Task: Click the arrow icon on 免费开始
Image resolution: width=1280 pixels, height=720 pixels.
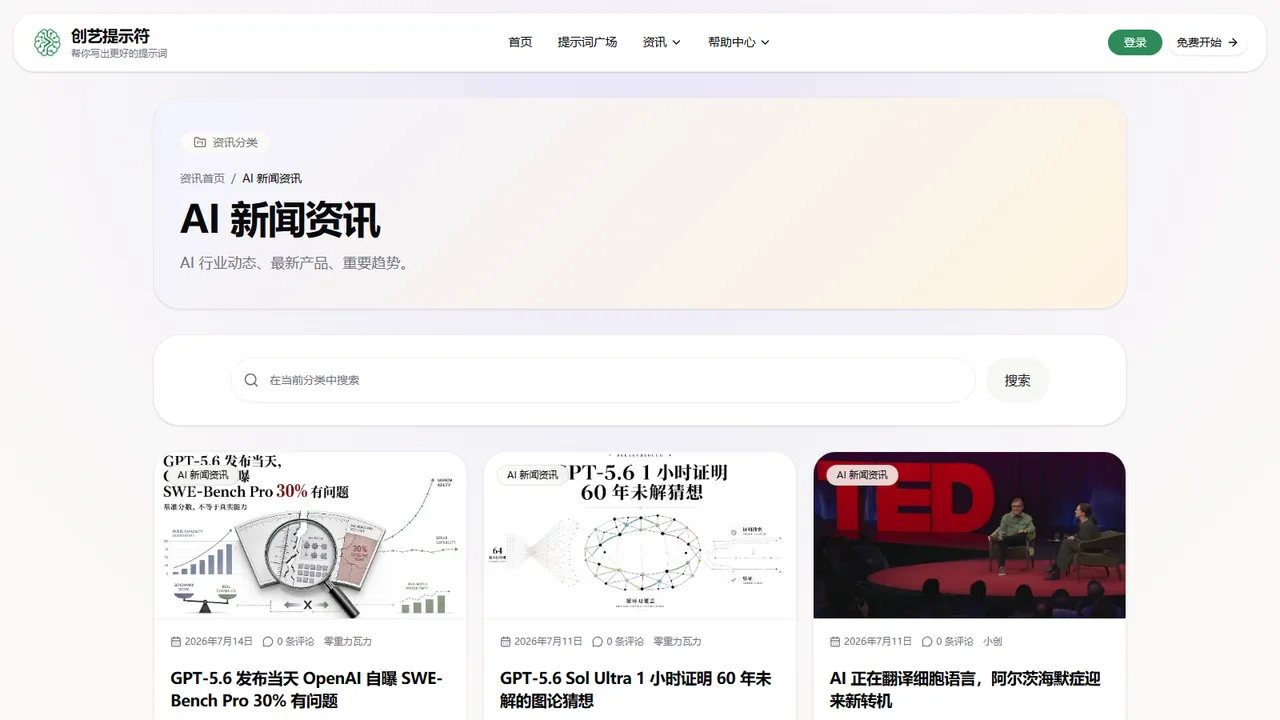Action: (1233, 42)
